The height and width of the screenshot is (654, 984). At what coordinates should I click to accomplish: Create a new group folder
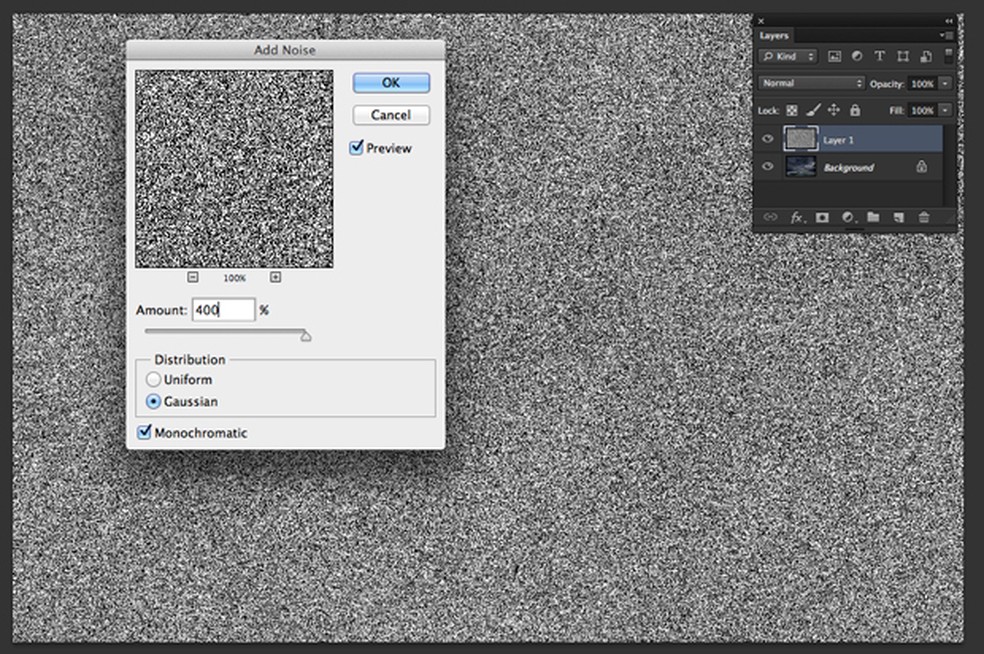pyautogui.click(x=873, y=217)
